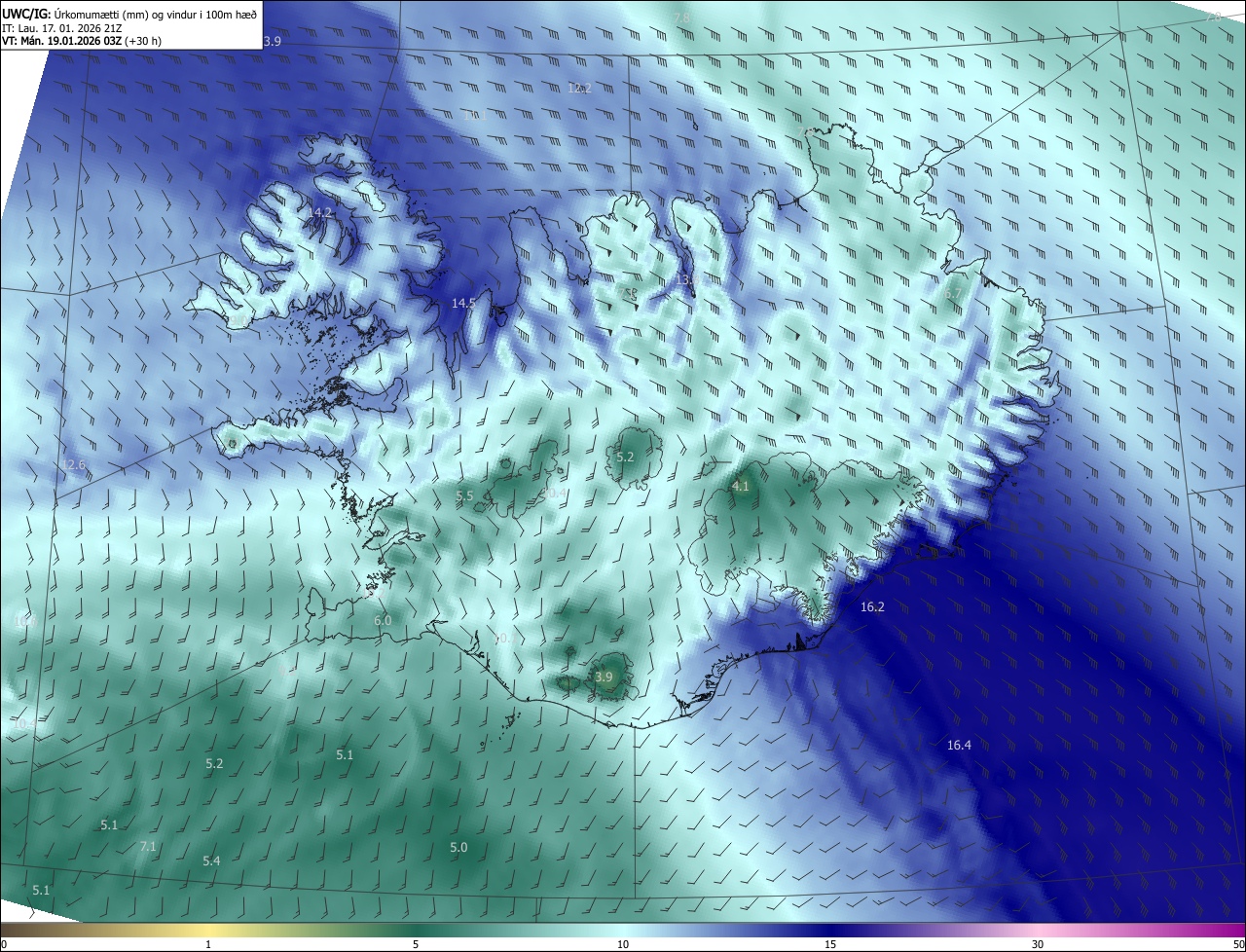Click the initial time line 'IT: Lau. 17. 01. 2026 21Z'
Screen dimensions: 1246x952
61,28
